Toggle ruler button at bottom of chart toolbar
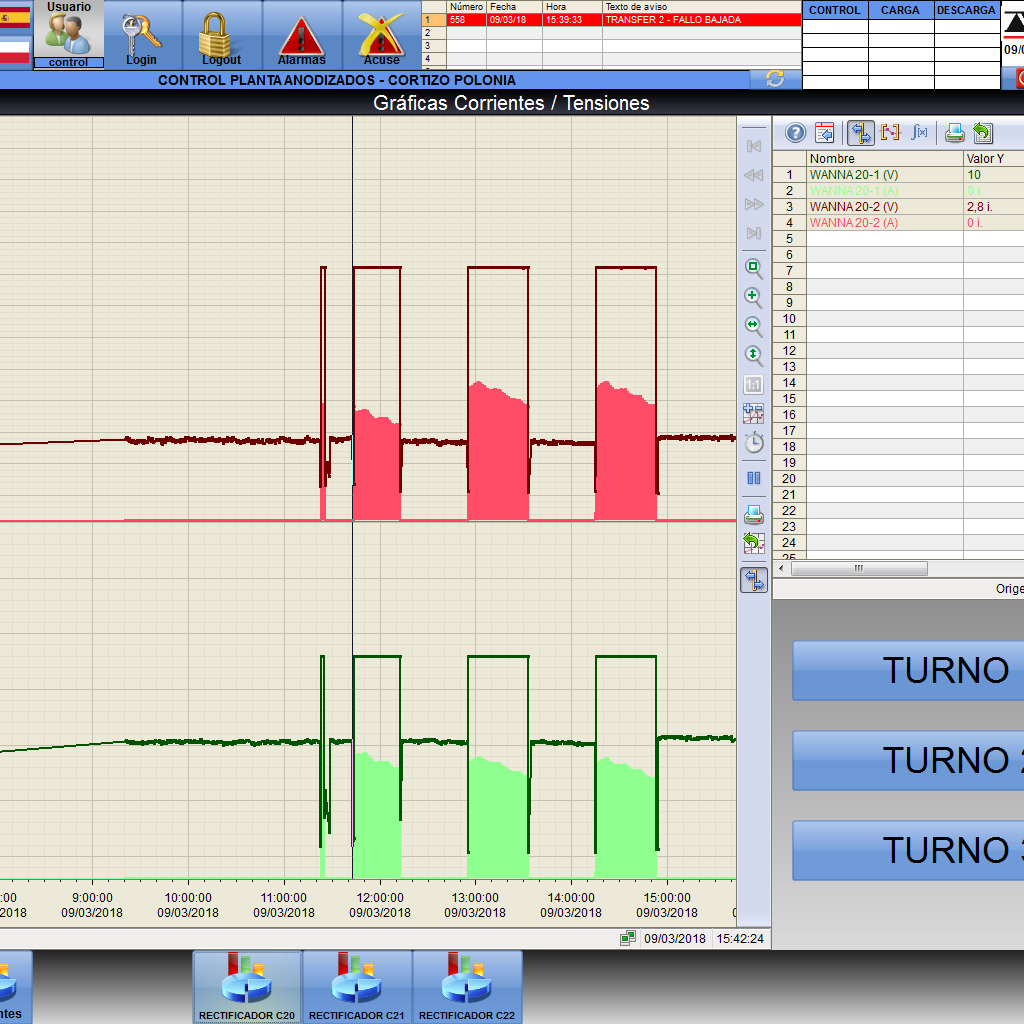 point(754,579)
